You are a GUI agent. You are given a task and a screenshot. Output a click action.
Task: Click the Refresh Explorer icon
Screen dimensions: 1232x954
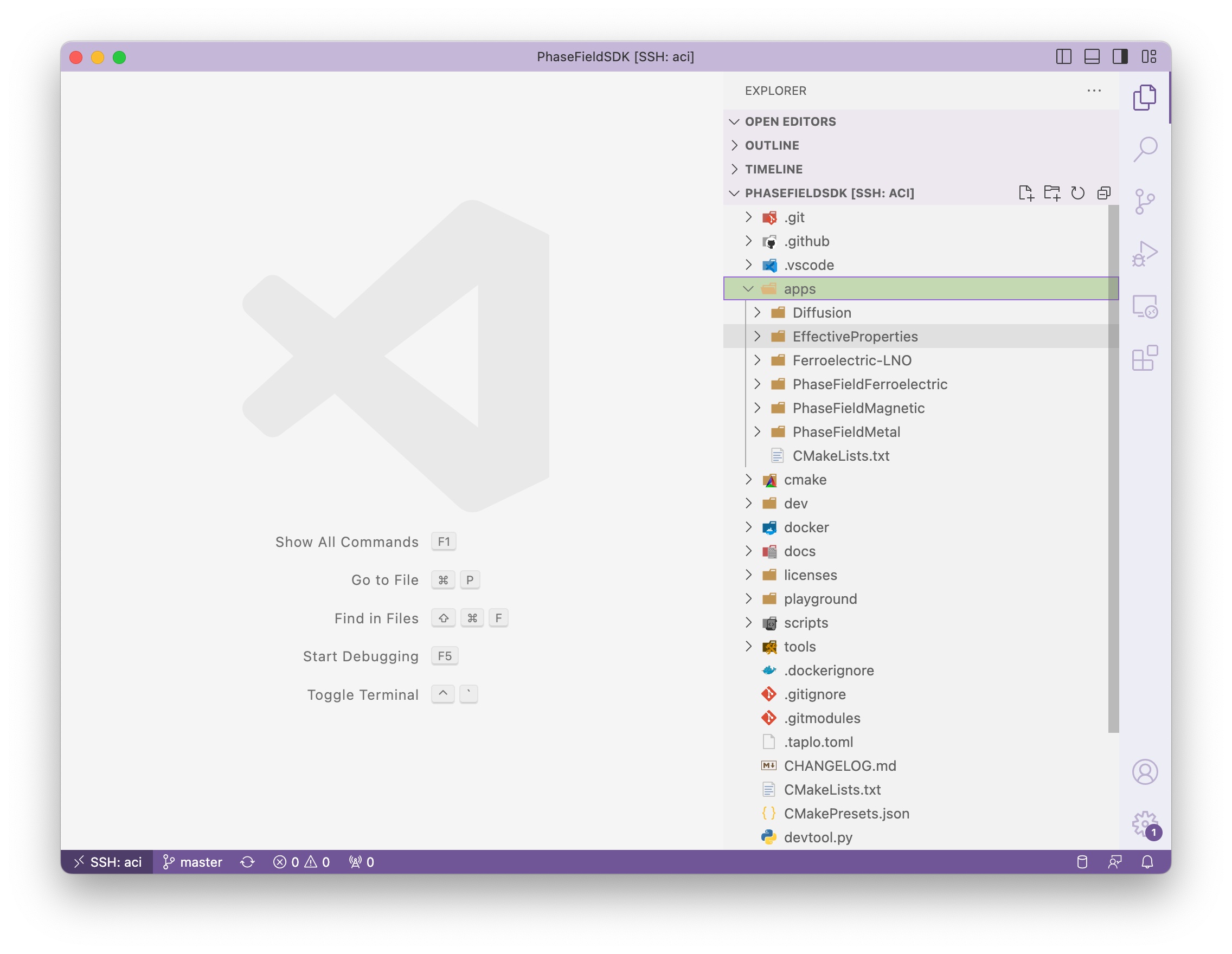pos(1077,193)
